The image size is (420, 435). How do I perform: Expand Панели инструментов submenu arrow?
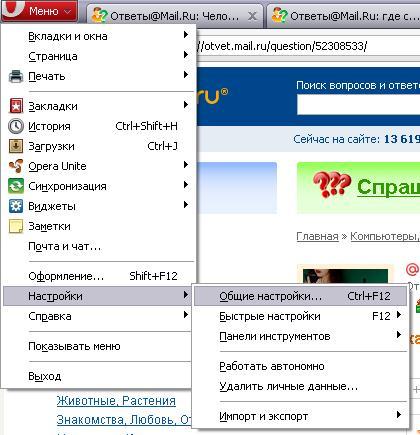(399, 335)
